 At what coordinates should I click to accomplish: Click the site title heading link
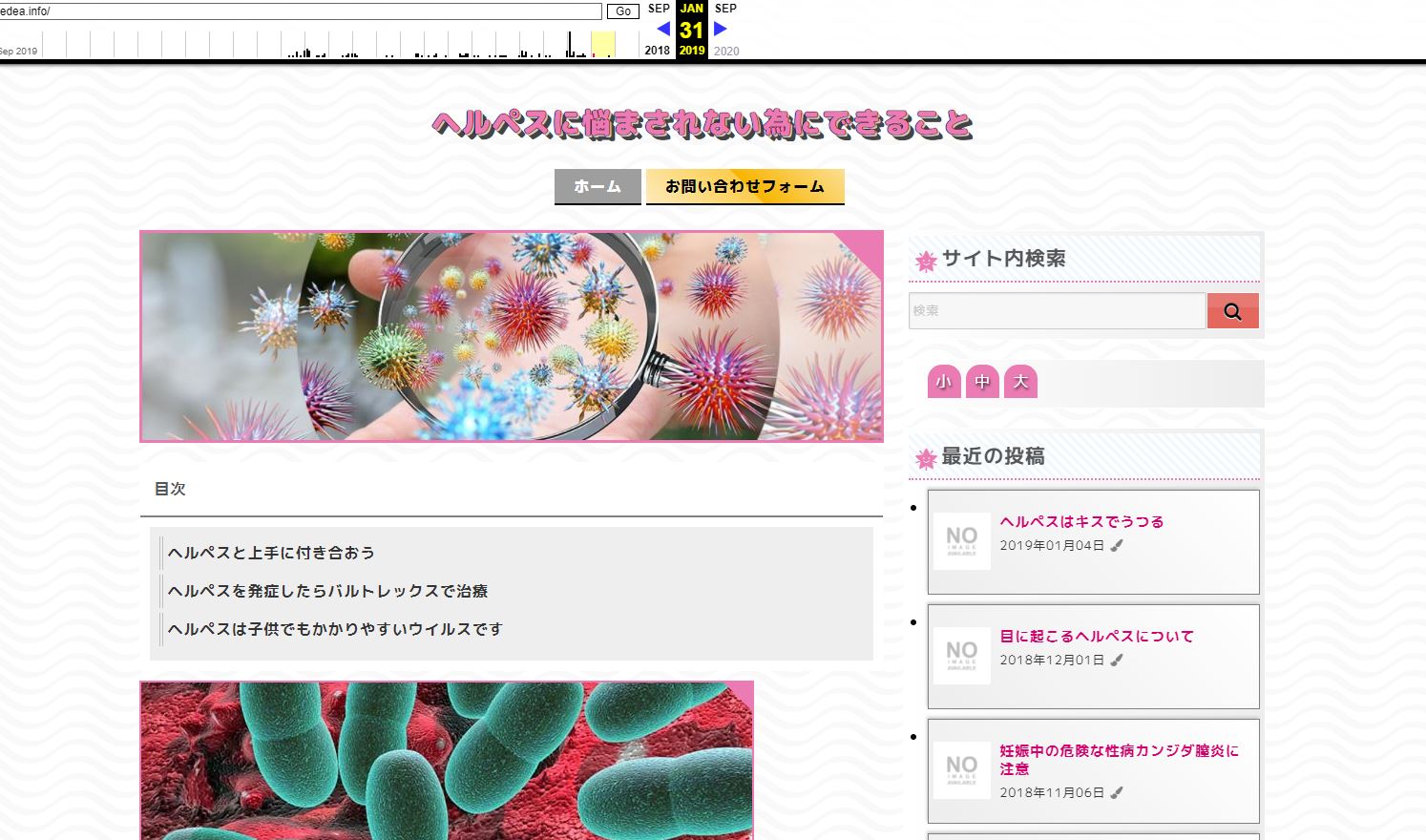pos(703,124)
